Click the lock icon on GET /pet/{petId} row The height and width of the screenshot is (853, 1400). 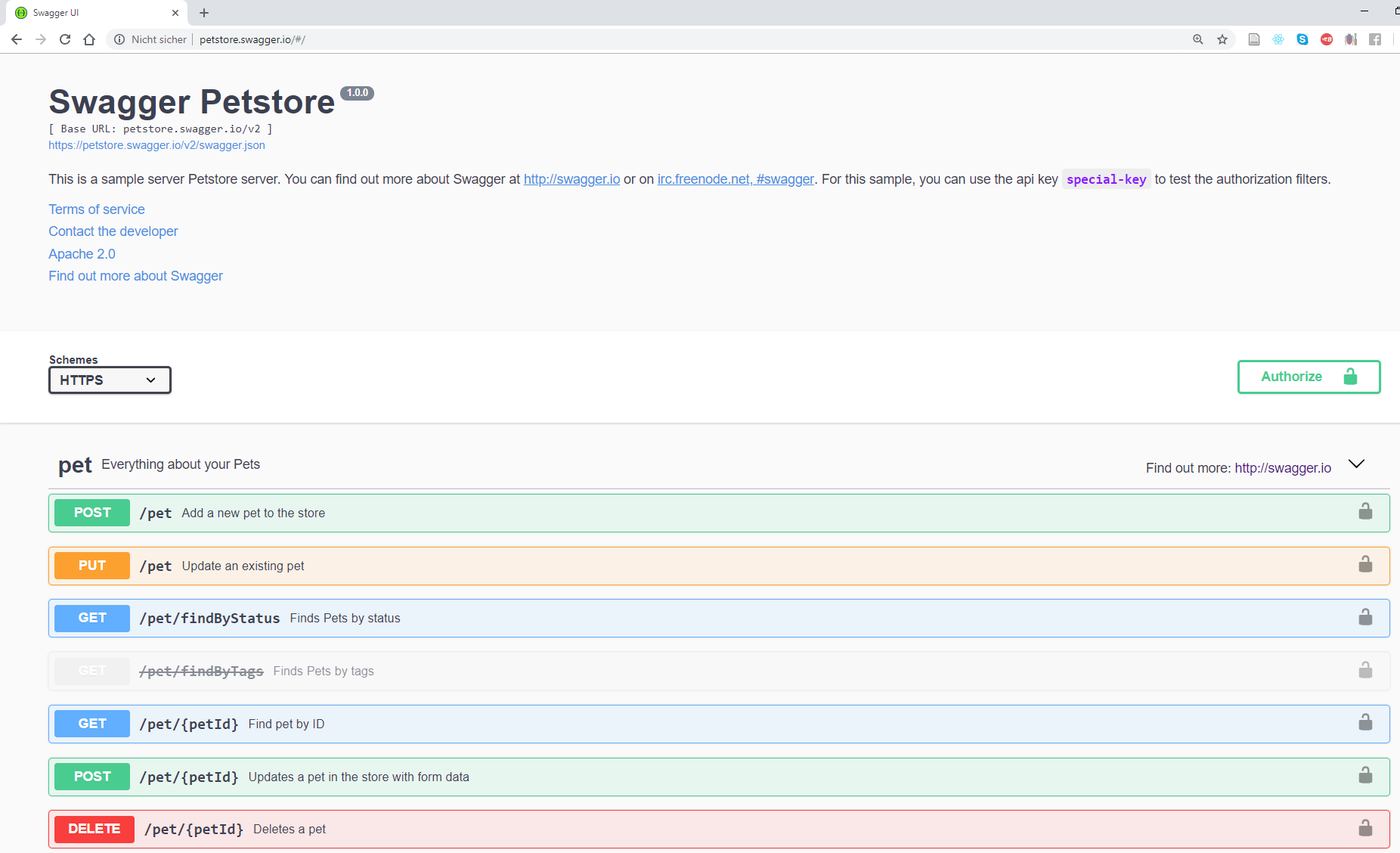[x=1365, y=722]
